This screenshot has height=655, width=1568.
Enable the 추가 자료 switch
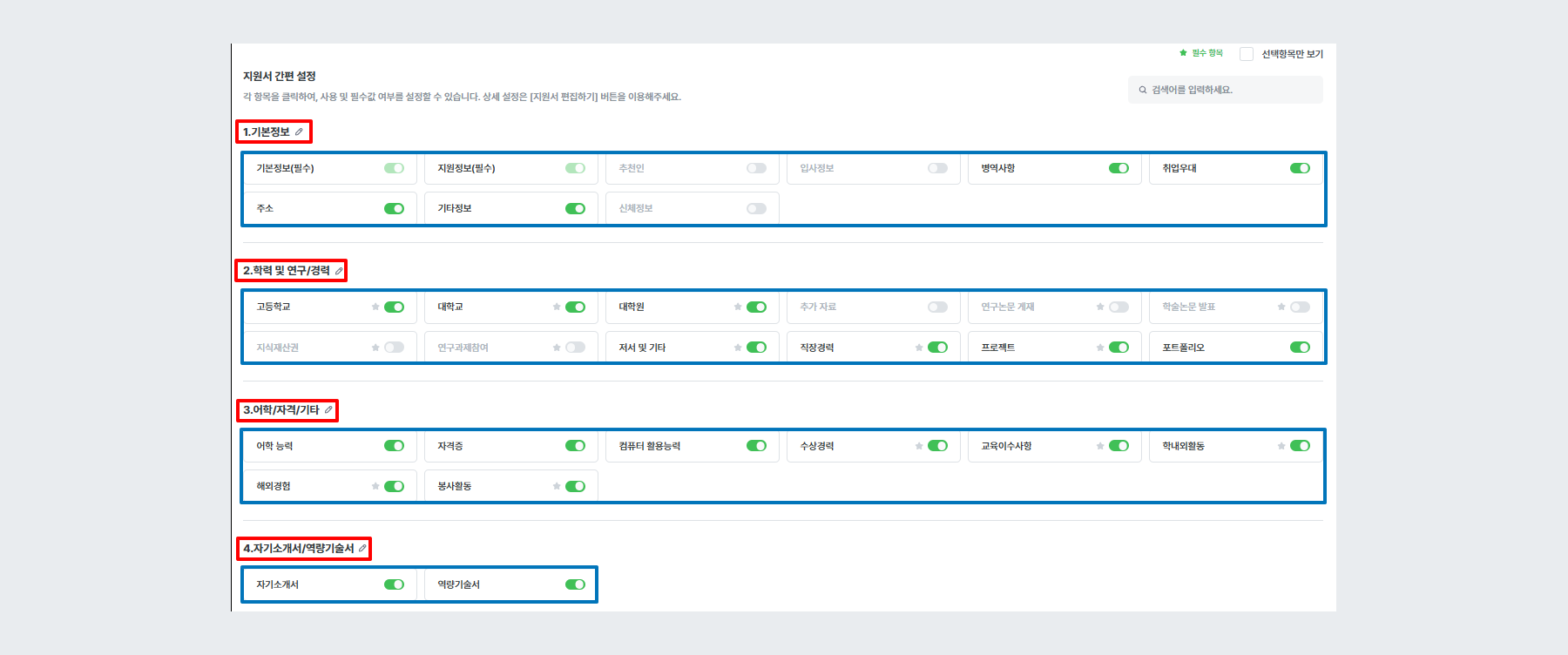click(x=938, y=307)
